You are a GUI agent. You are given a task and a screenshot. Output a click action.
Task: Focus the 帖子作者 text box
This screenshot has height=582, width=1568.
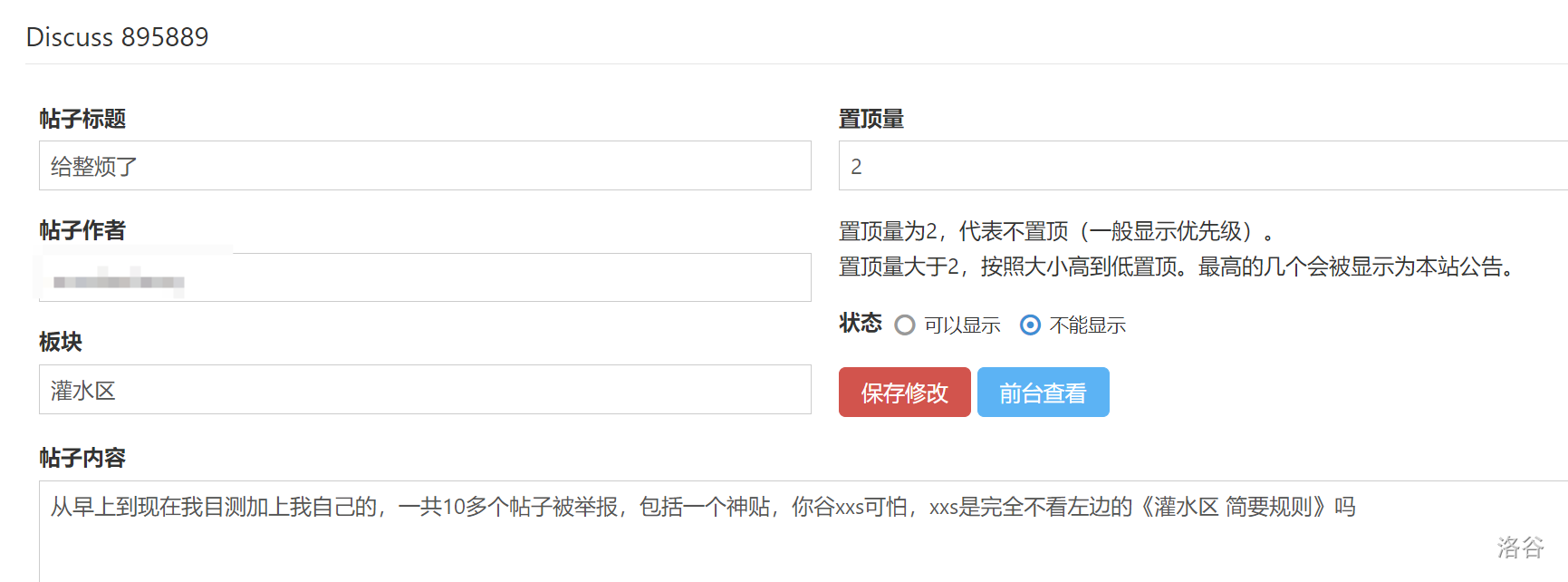[424, 278]
